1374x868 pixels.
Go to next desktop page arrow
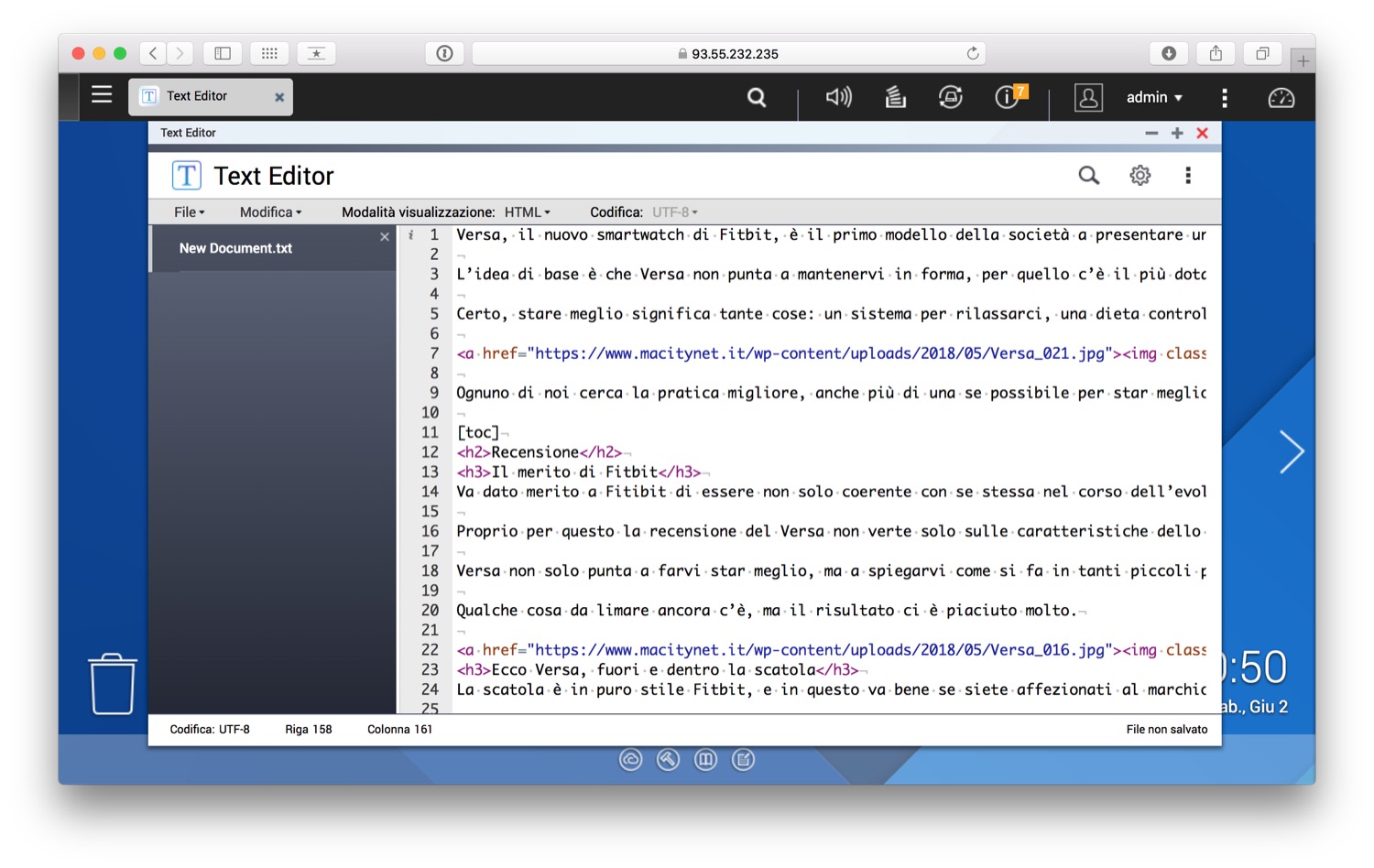coord(1291,451)
